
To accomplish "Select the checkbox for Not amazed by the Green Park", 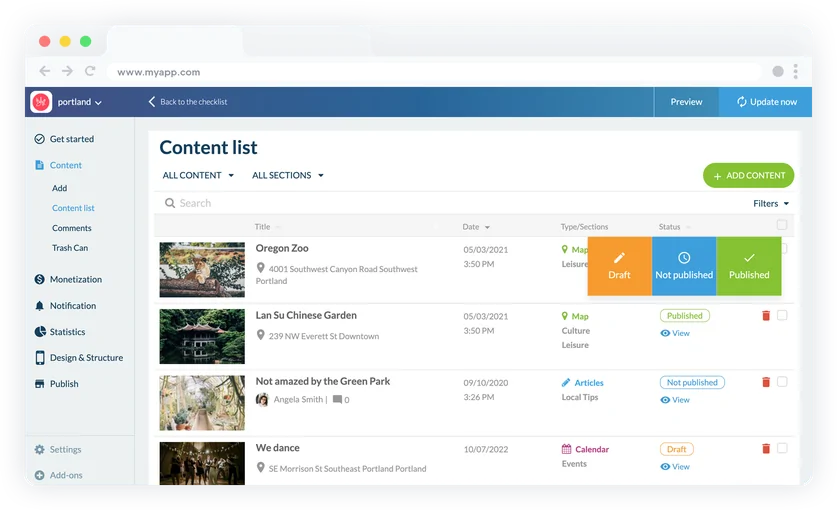I will tap(782, 382).
